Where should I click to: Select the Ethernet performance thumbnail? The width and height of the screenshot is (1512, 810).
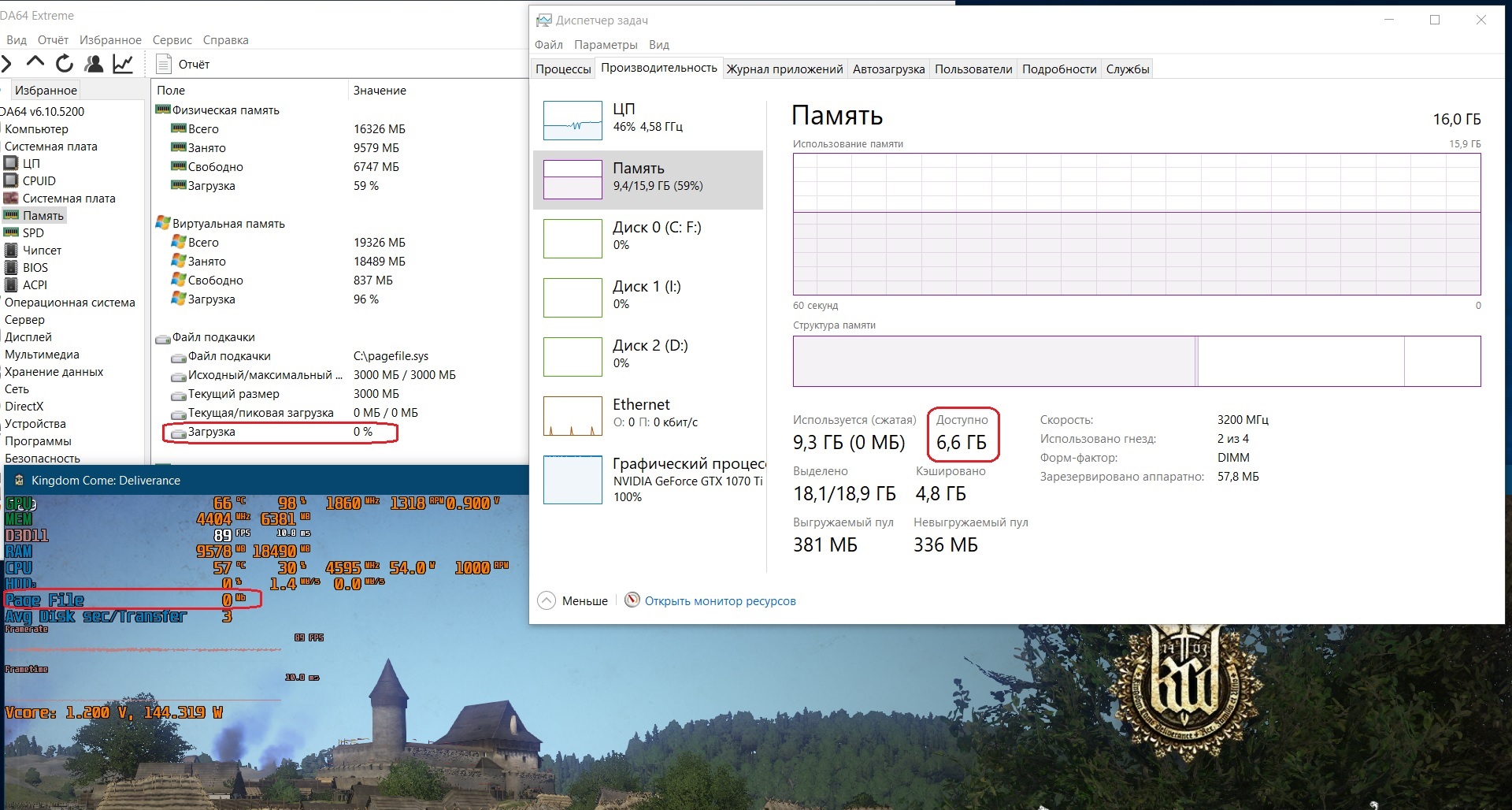[x=573, y=416]
